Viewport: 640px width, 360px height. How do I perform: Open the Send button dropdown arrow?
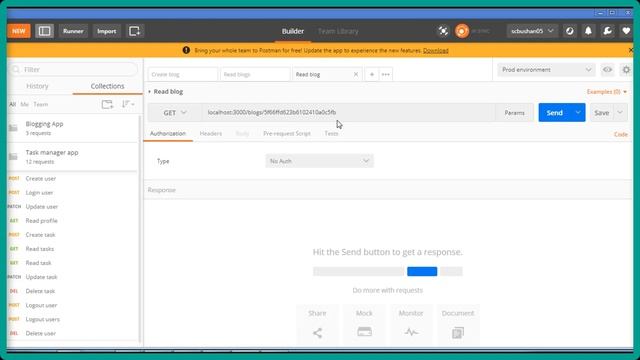[578, 113]
